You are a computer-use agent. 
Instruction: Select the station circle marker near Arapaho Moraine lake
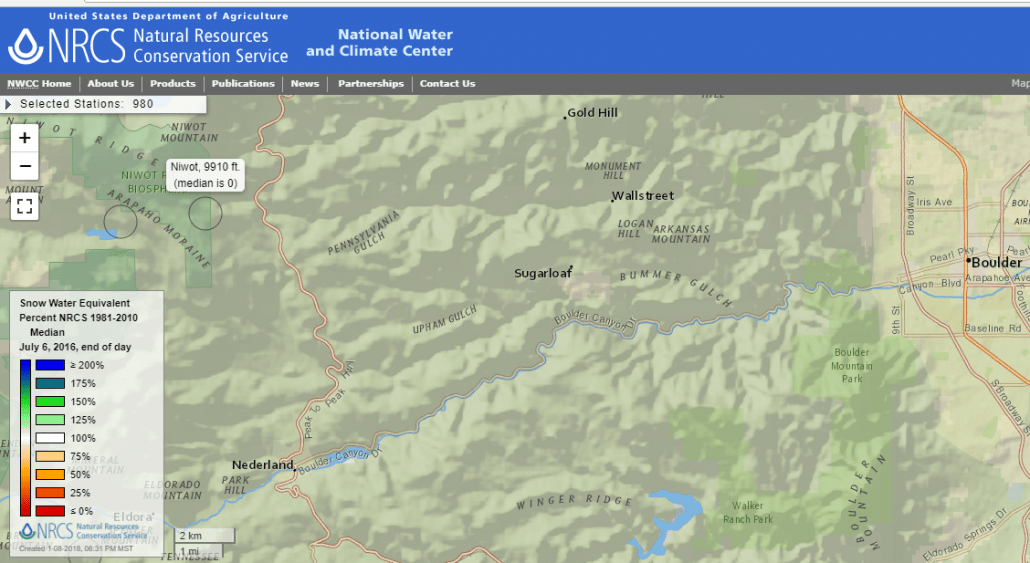pos(120,221)
